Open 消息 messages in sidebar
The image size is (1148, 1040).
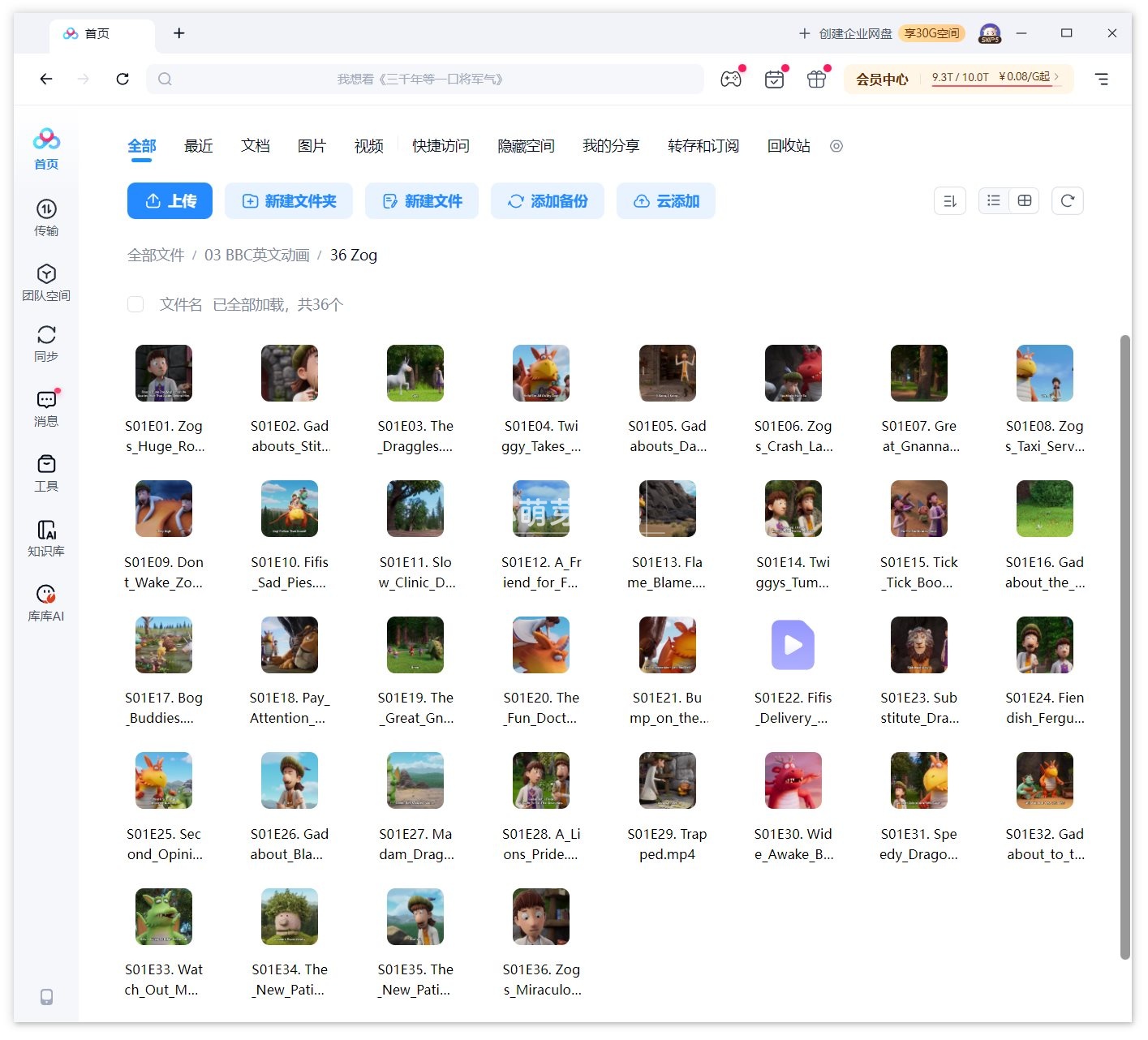[x=46, y=407]
